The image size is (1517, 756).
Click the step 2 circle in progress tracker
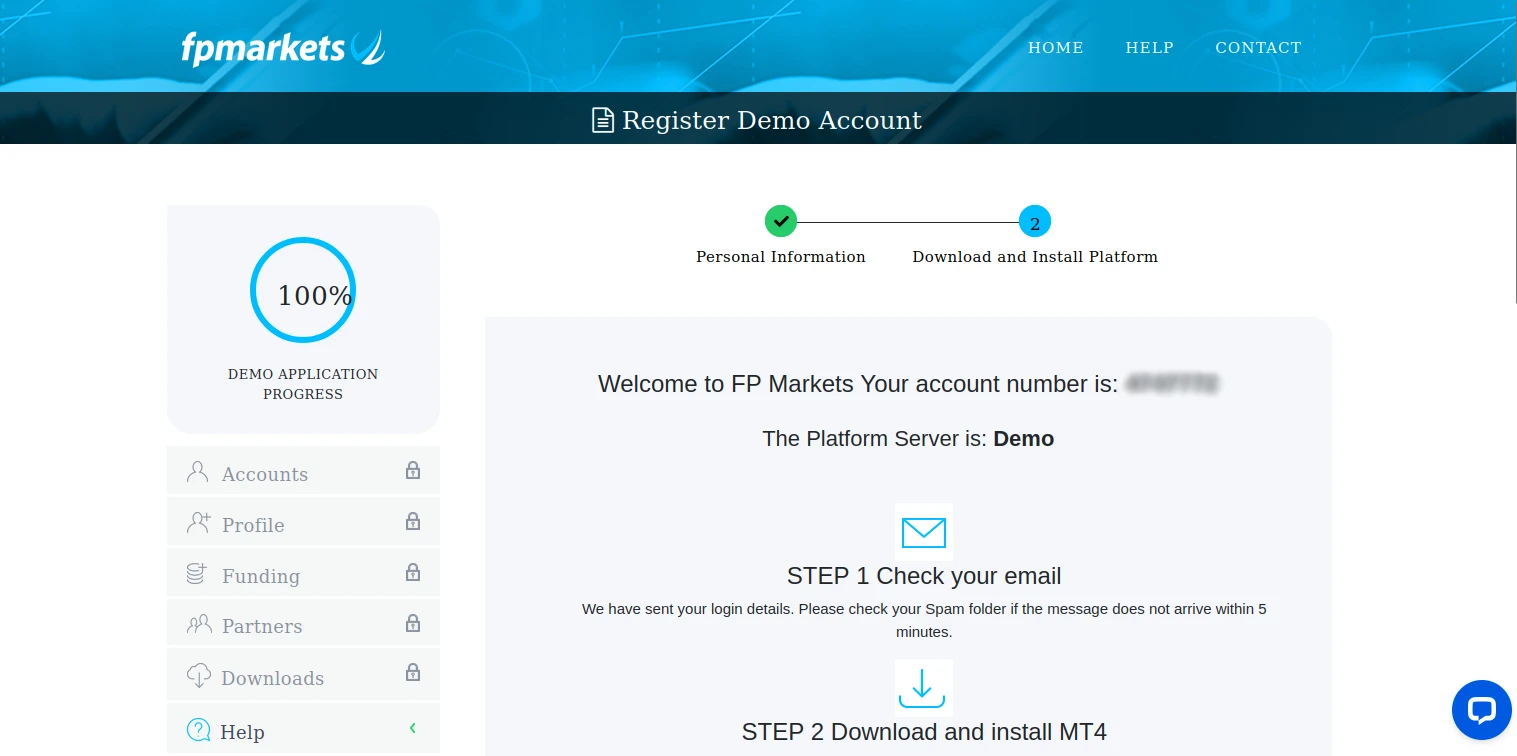coord(1035,222)
